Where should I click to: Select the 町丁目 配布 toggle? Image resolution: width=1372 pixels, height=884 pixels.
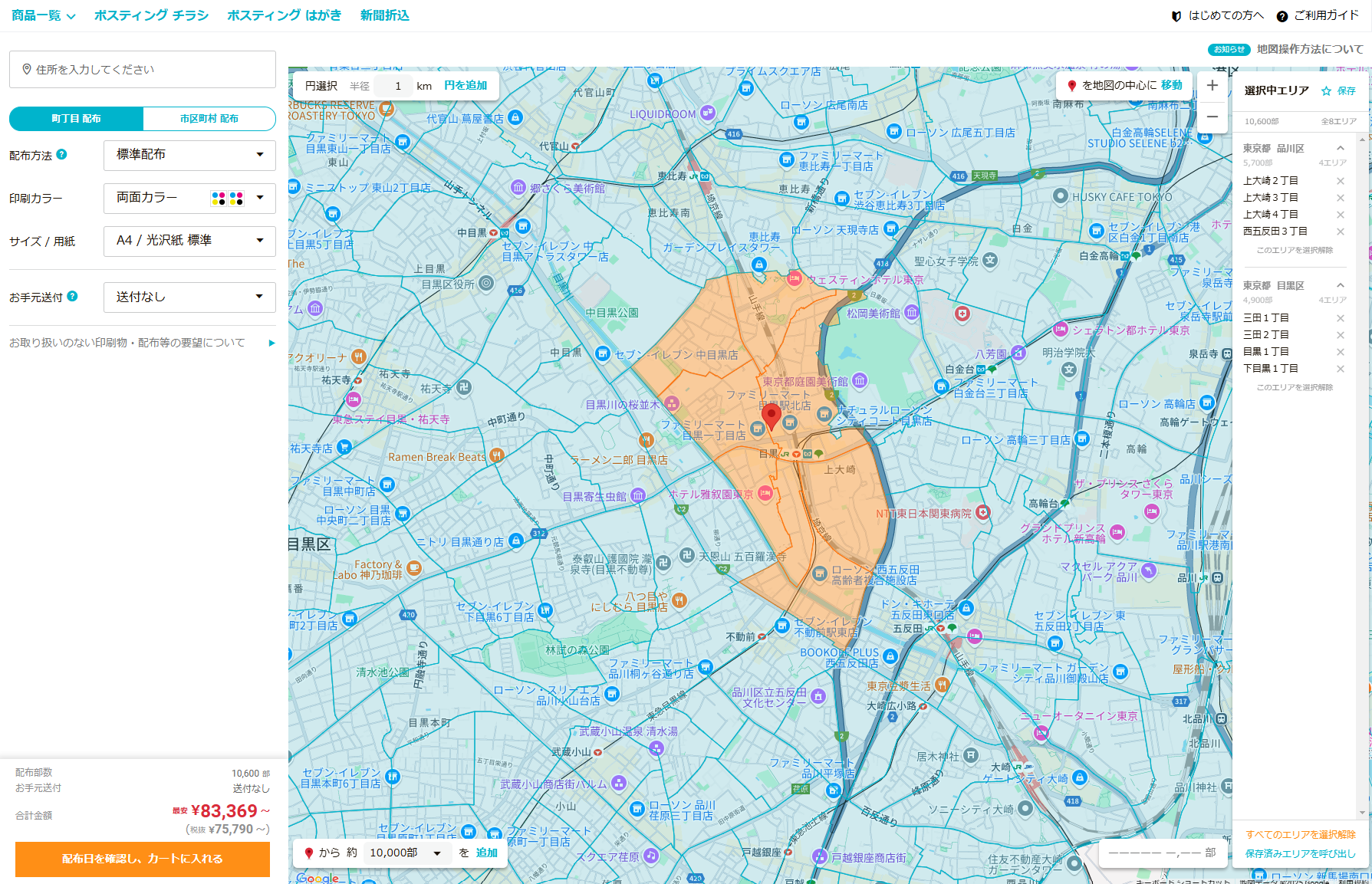coord(77,119)
